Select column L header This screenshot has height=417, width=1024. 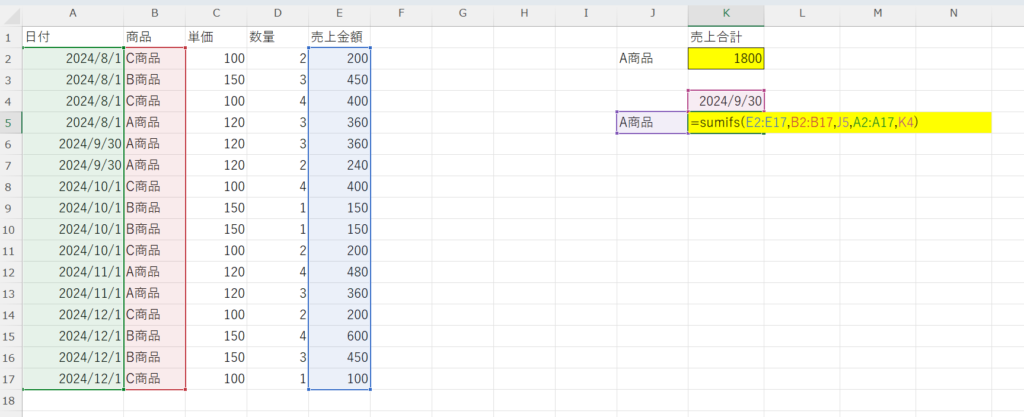tap(802, 16)
